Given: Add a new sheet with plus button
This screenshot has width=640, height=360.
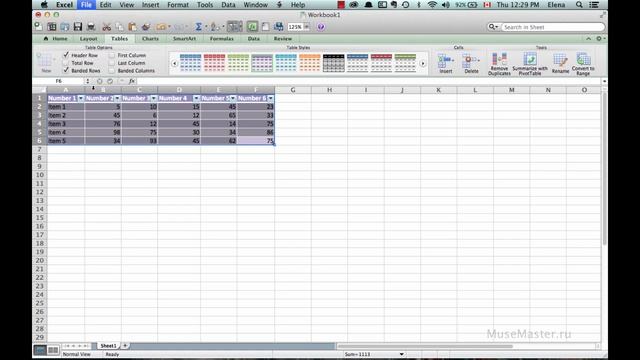Looking at the screenshot, I should coord(125,346).
